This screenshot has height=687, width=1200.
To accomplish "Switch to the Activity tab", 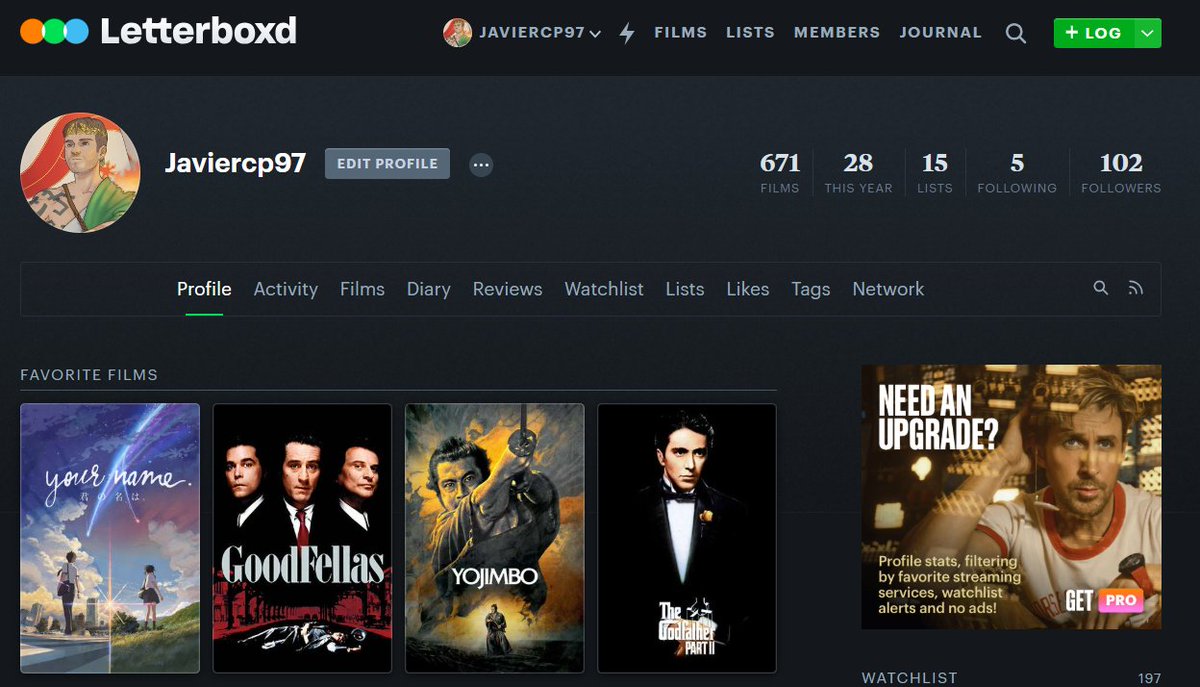I will [x=285, y=289].
